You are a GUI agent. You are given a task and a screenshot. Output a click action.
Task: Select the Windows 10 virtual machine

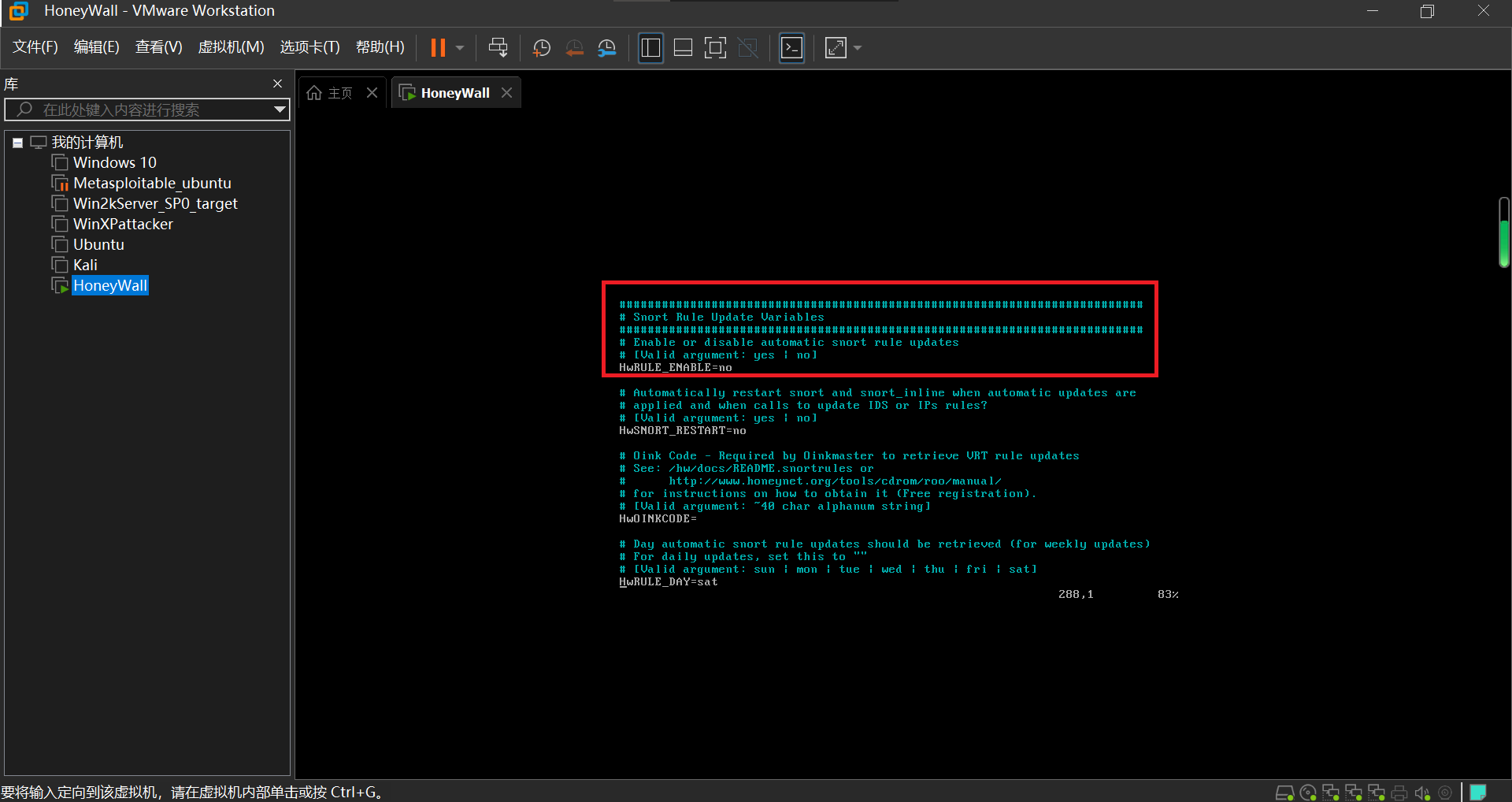[x=115, y=163]
